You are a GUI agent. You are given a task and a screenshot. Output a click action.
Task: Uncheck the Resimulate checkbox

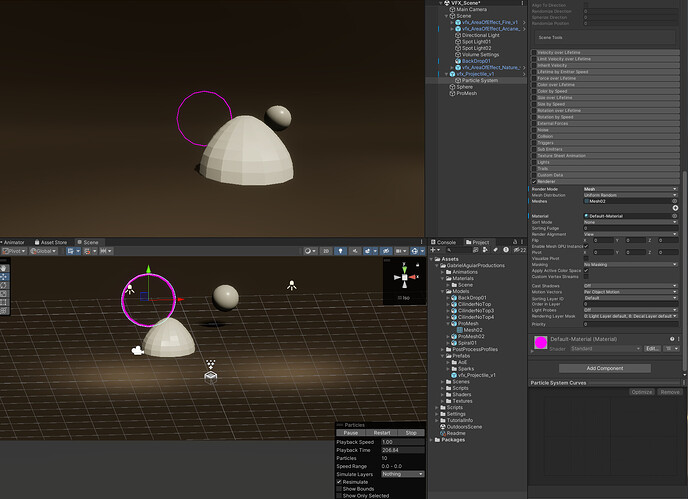tap(339, 481)
